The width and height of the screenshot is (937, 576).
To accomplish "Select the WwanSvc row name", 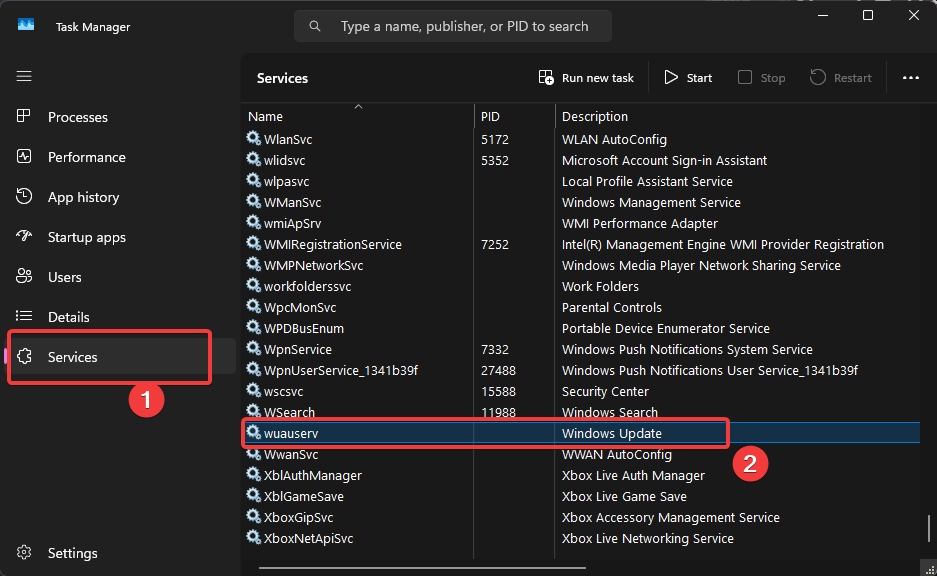I will tap(291, 454).
